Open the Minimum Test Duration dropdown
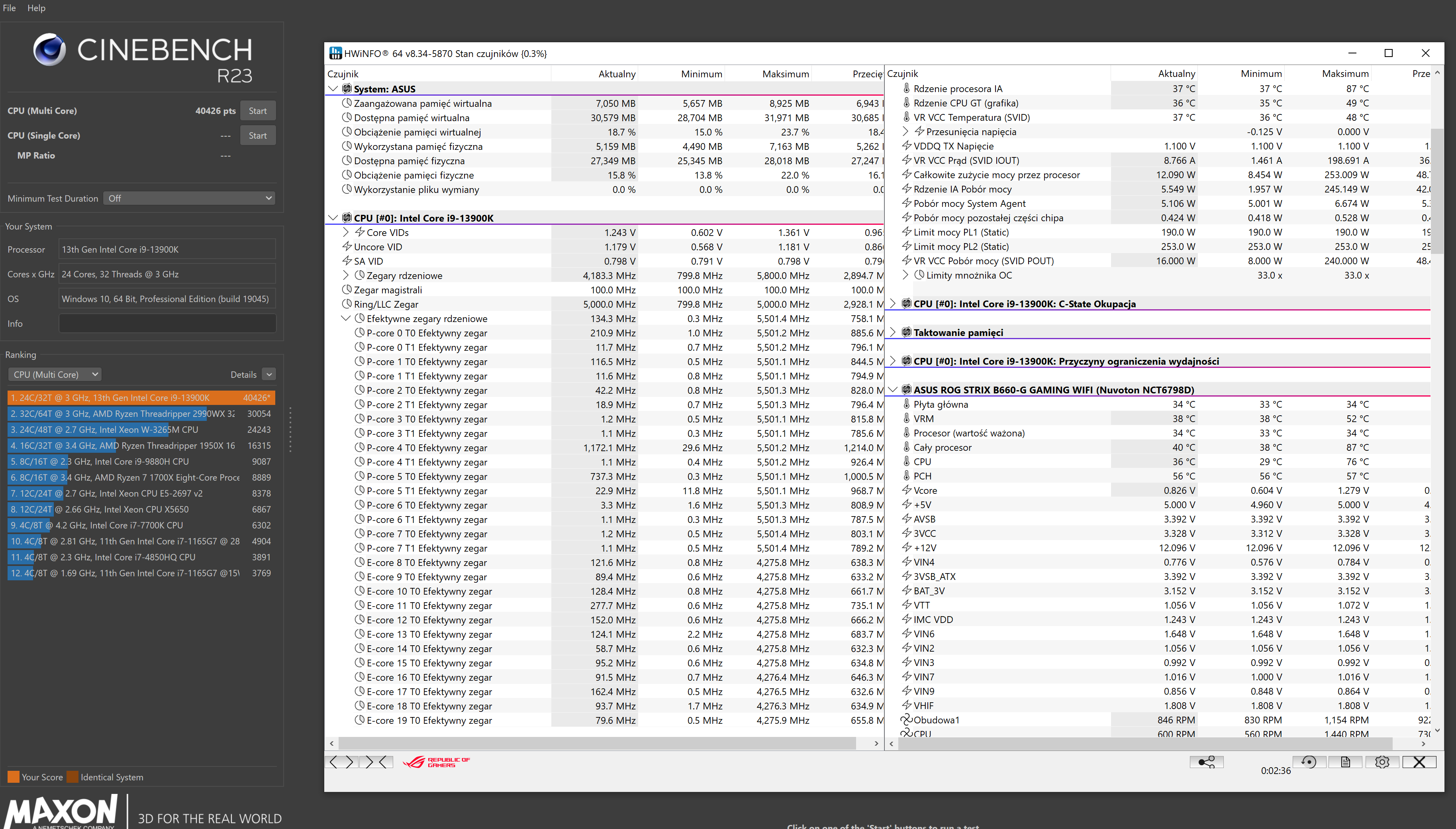The width and height of the screenshot is (1456, 829). [x=190, y=198]
